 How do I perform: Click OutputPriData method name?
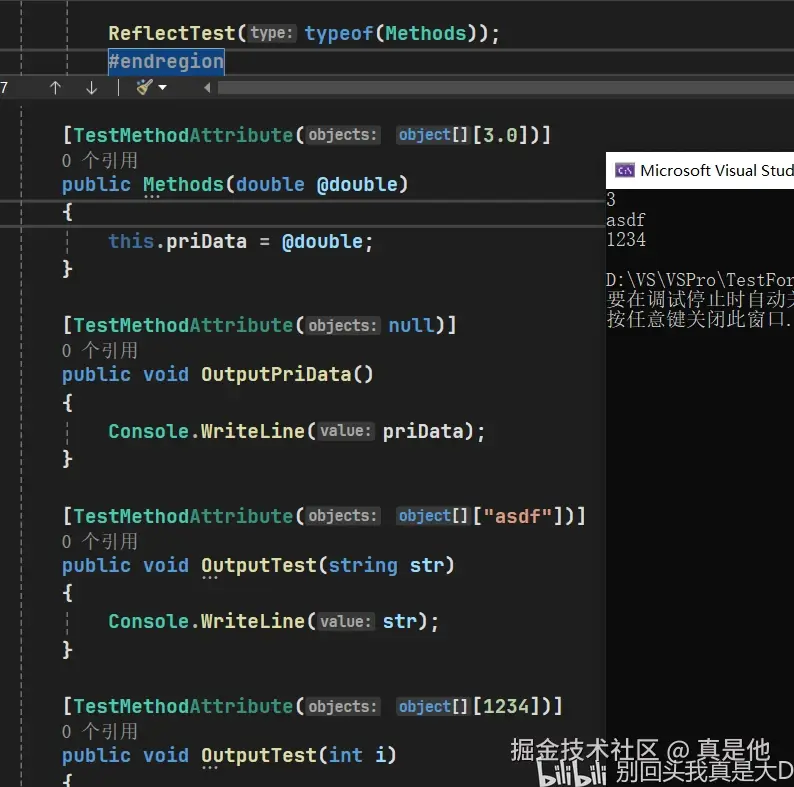(276, 375)
